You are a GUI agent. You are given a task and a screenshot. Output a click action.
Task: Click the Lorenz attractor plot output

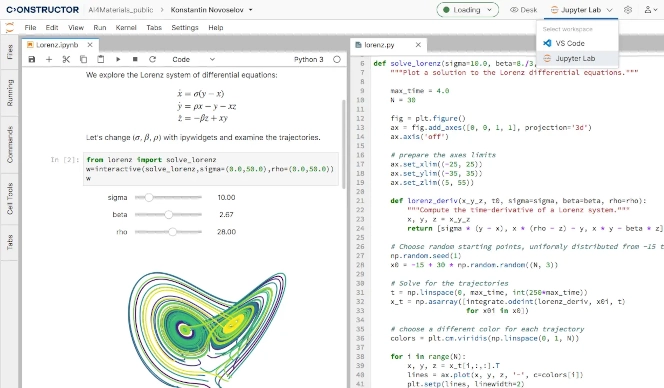click(207, 330)
